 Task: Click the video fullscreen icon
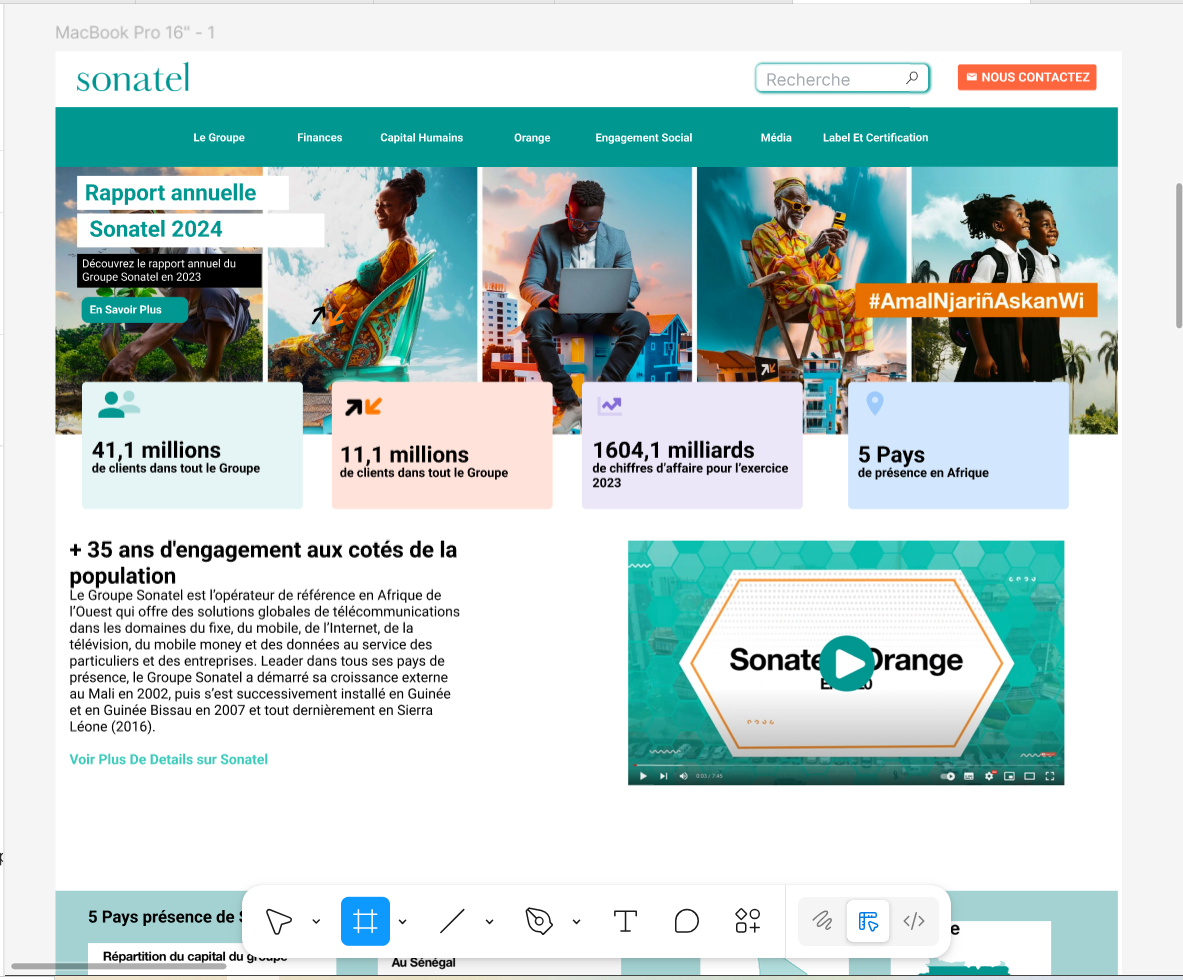coord(1049,776)
